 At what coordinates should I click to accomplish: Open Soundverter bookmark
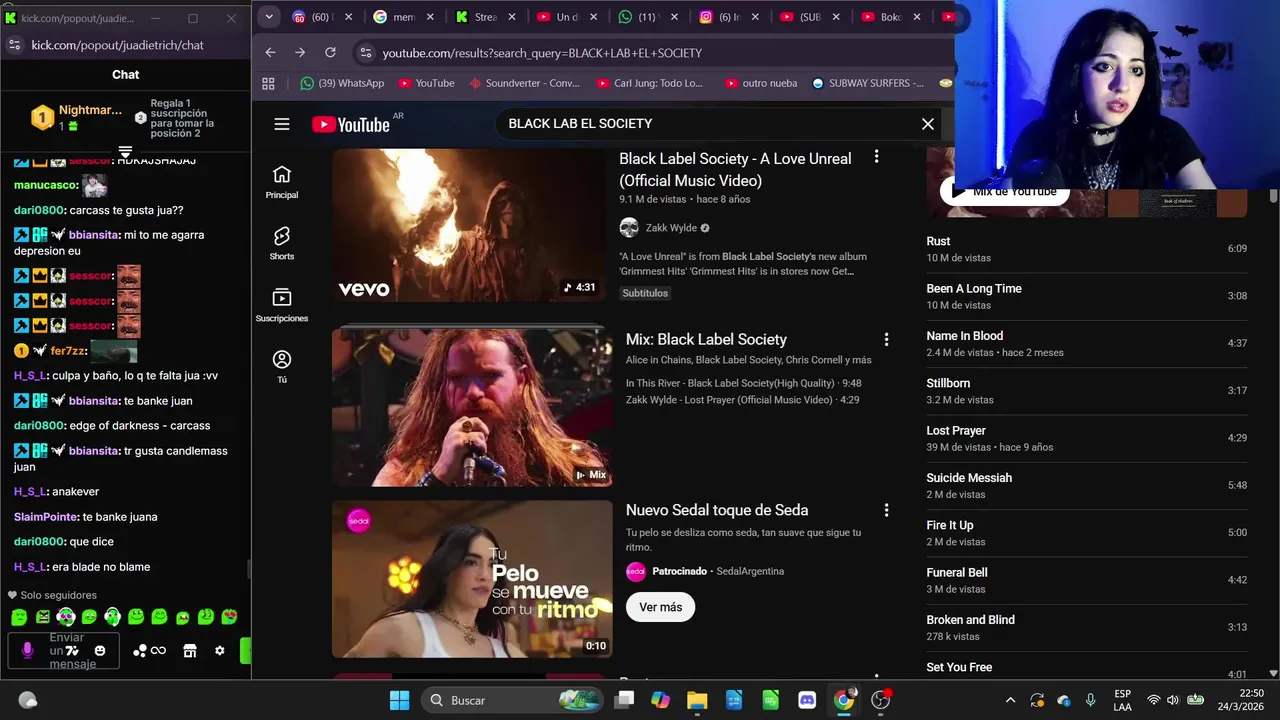coord(523,83)
